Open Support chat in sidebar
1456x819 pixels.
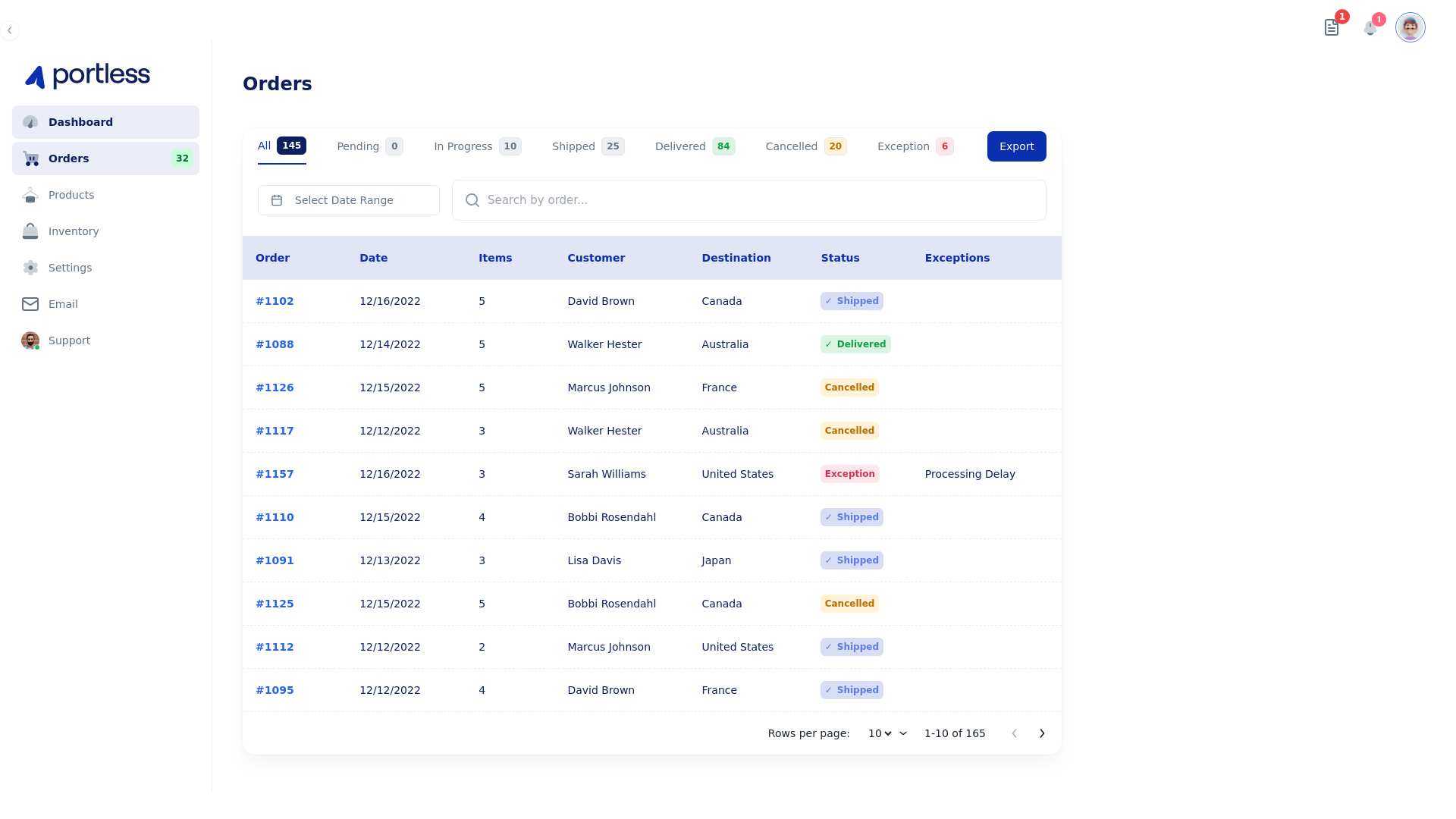(69, 340)
